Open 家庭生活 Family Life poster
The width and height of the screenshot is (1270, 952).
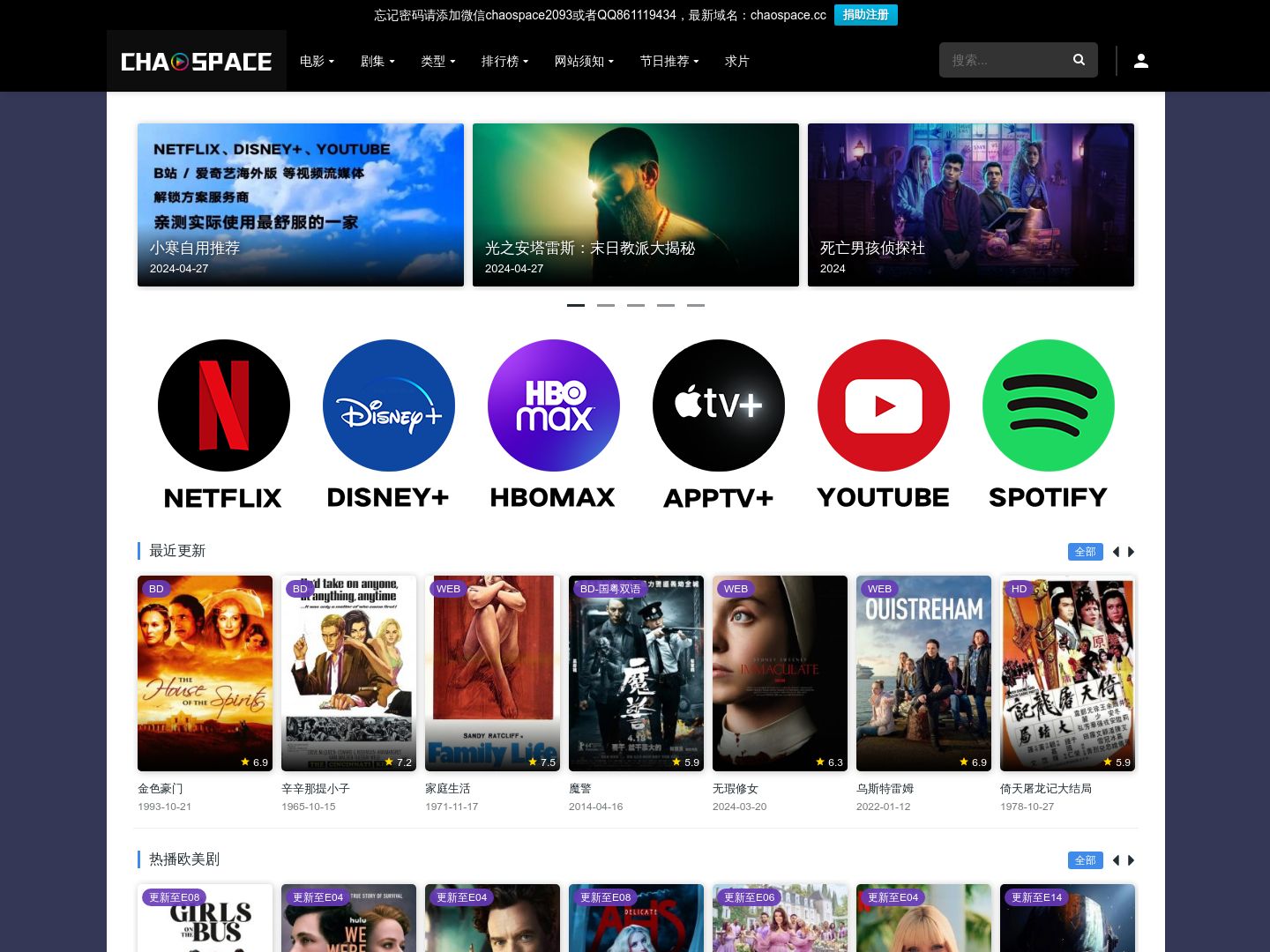click(492, 673)
